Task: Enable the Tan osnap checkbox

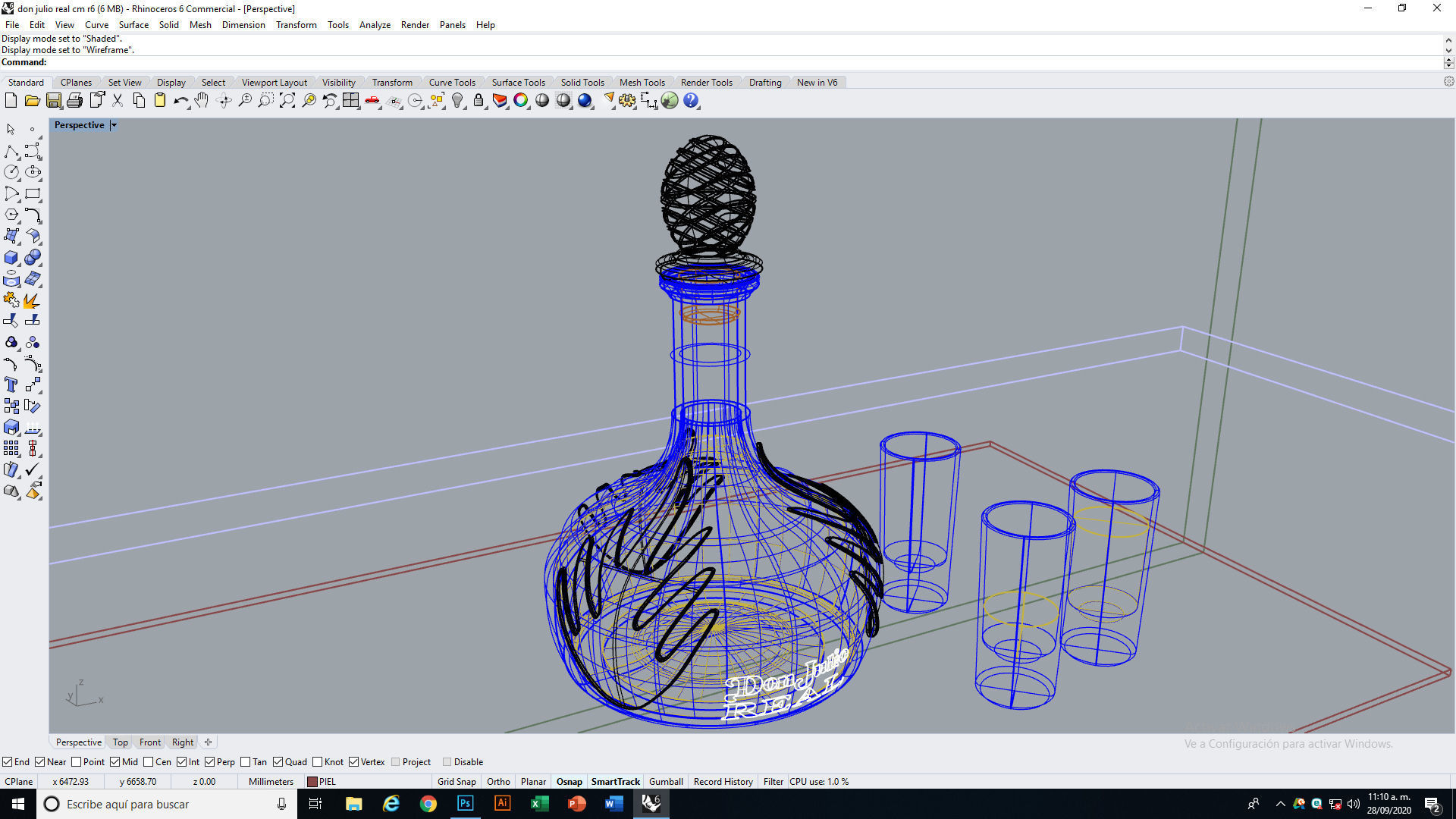Action: (x=246, y=762)
